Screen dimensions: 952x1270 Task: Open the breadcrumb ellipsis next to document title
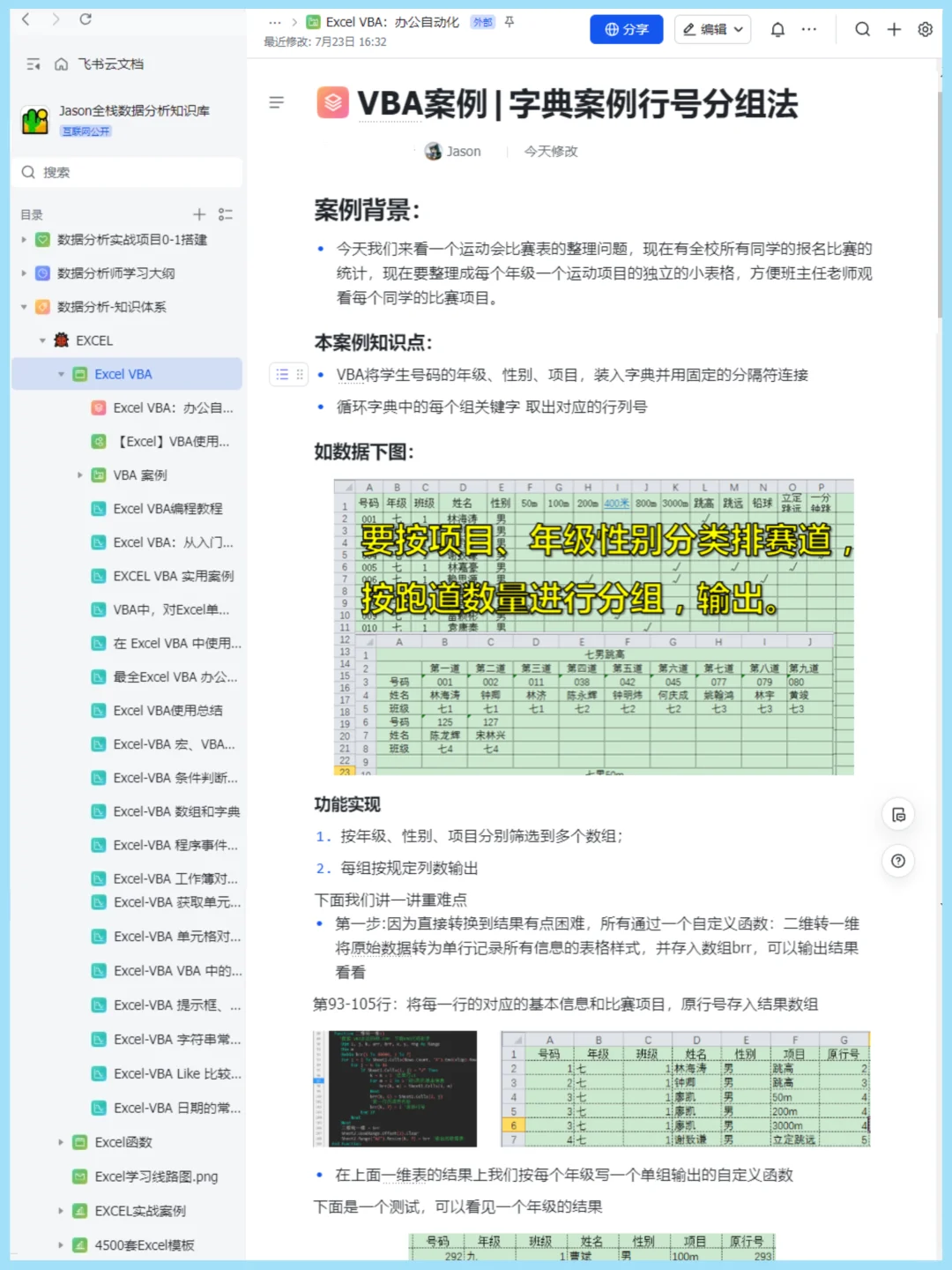275,21
